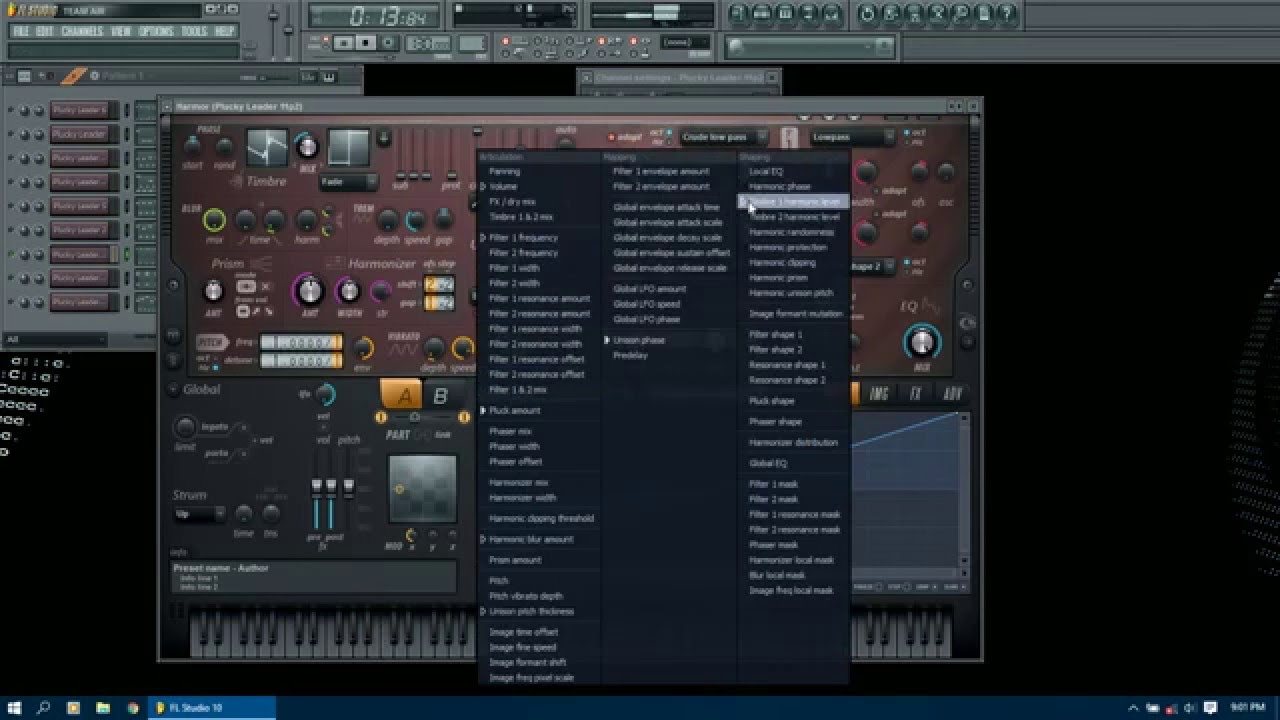Click the Harmonizer WIDTH knob
The image size is (1280, 720).
click(348, 291)
